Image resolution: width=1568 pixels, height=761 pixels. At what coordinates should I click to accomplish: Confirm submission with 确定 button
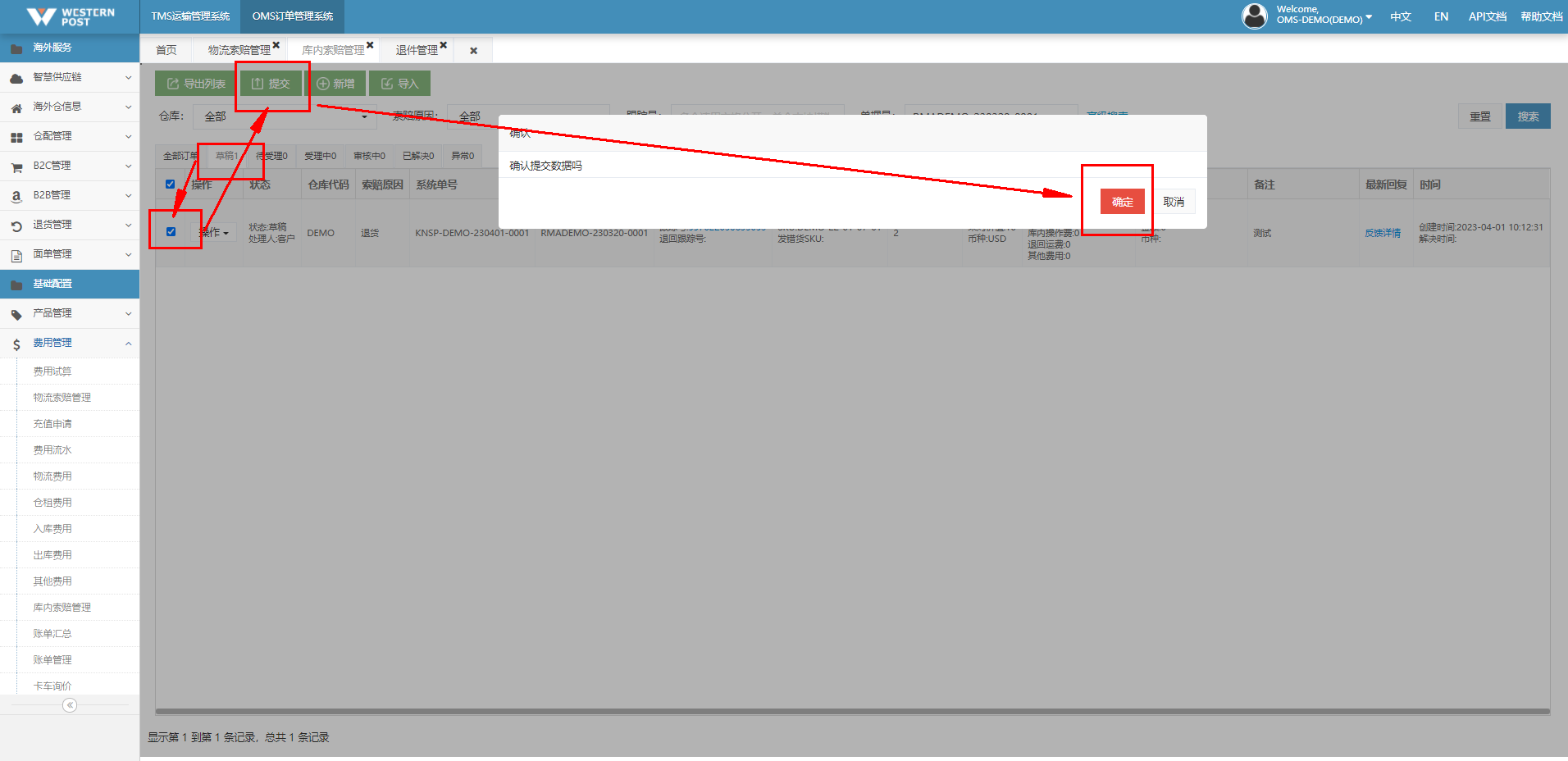pyautogui.click(x=1122, y=202)
